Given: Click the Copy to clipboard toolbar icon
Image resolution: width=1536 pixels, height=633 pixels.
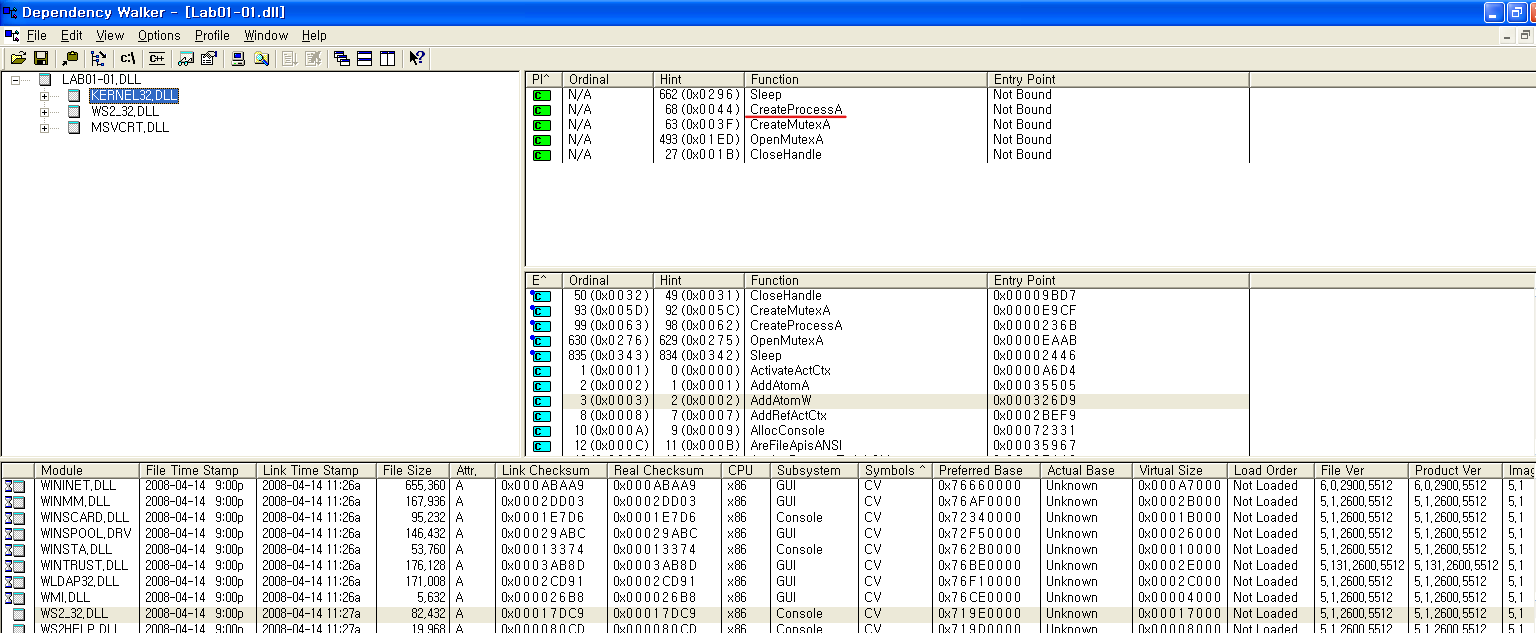Looking at the screenshot, I should point(70,58).
